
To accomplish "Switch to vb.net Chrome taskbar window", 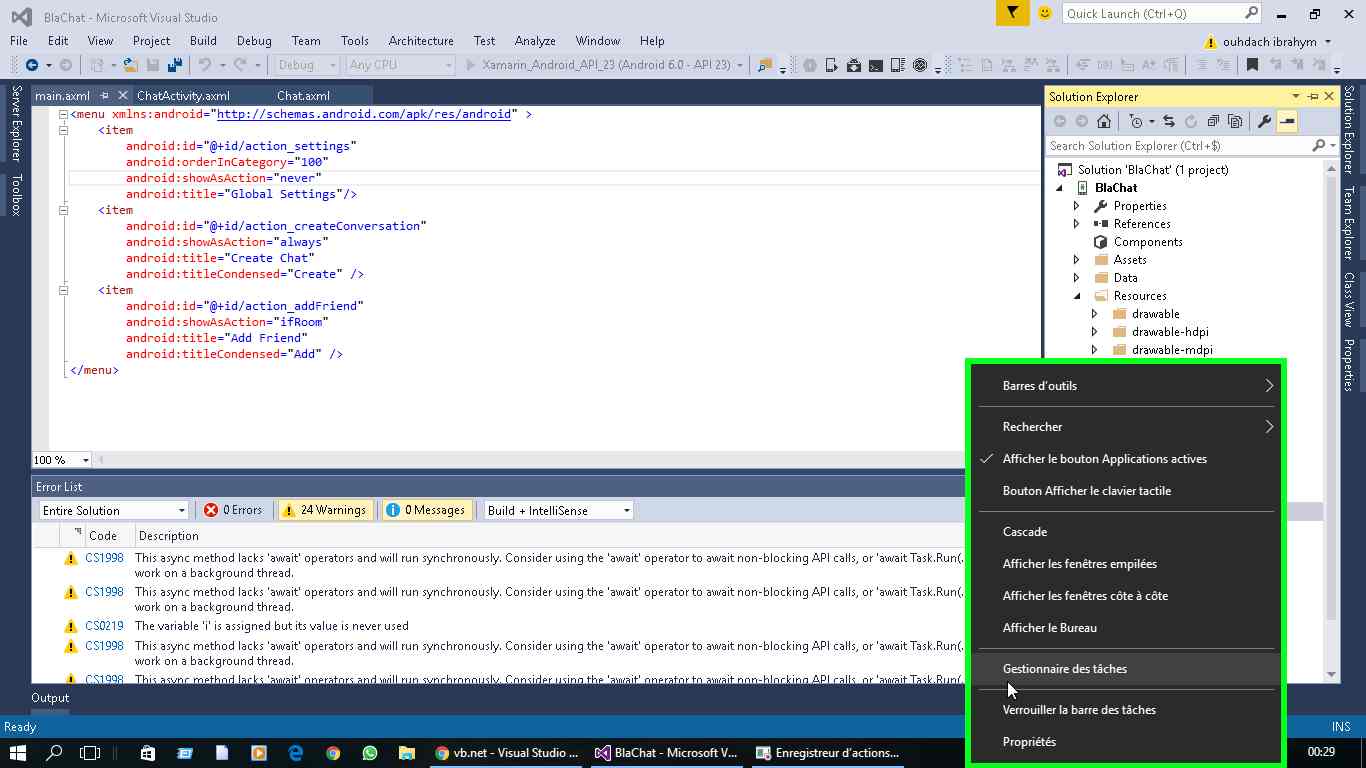I will point(508,753).
